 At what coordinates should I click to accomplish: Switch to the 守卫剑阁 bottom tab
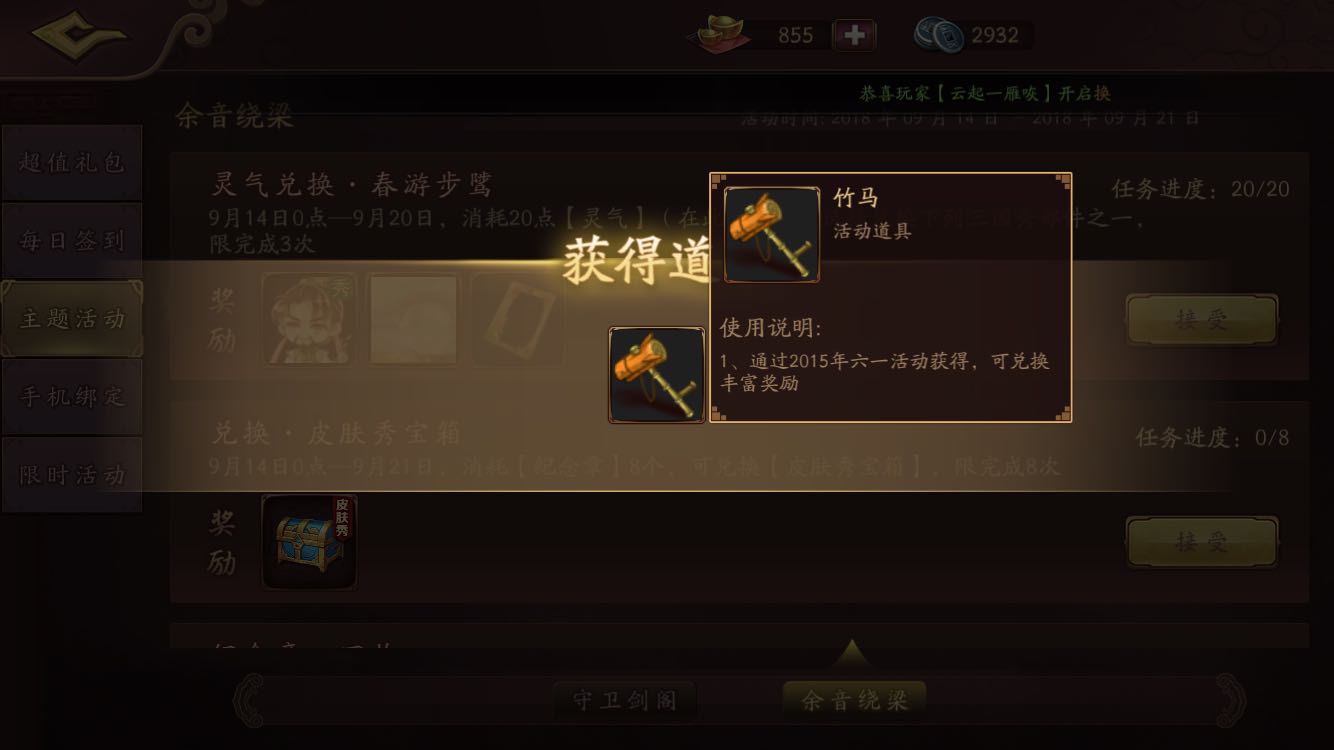tap(625, 700)
